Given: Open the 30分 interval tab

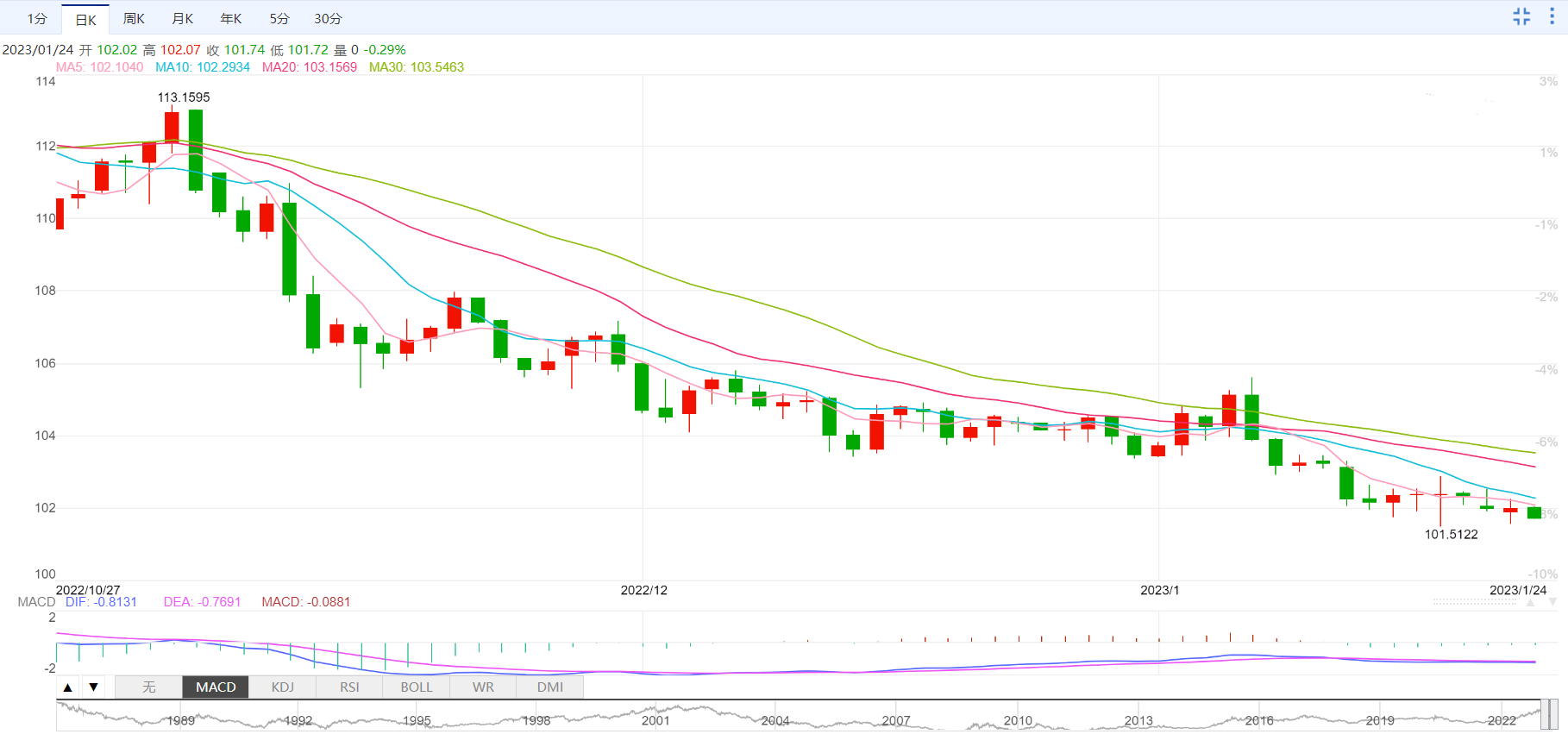Looking at the screenshot, I should point(328,19).
